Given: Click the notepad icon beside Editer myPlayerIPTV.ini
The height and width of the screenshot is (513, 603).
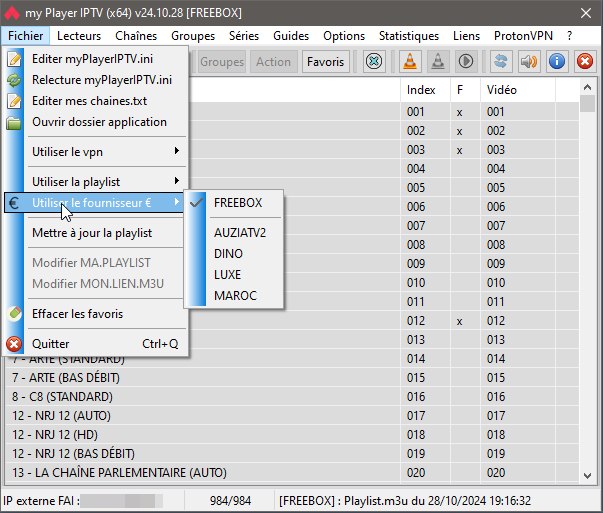Looking at the screenshot, I should (x=14, y=59).
